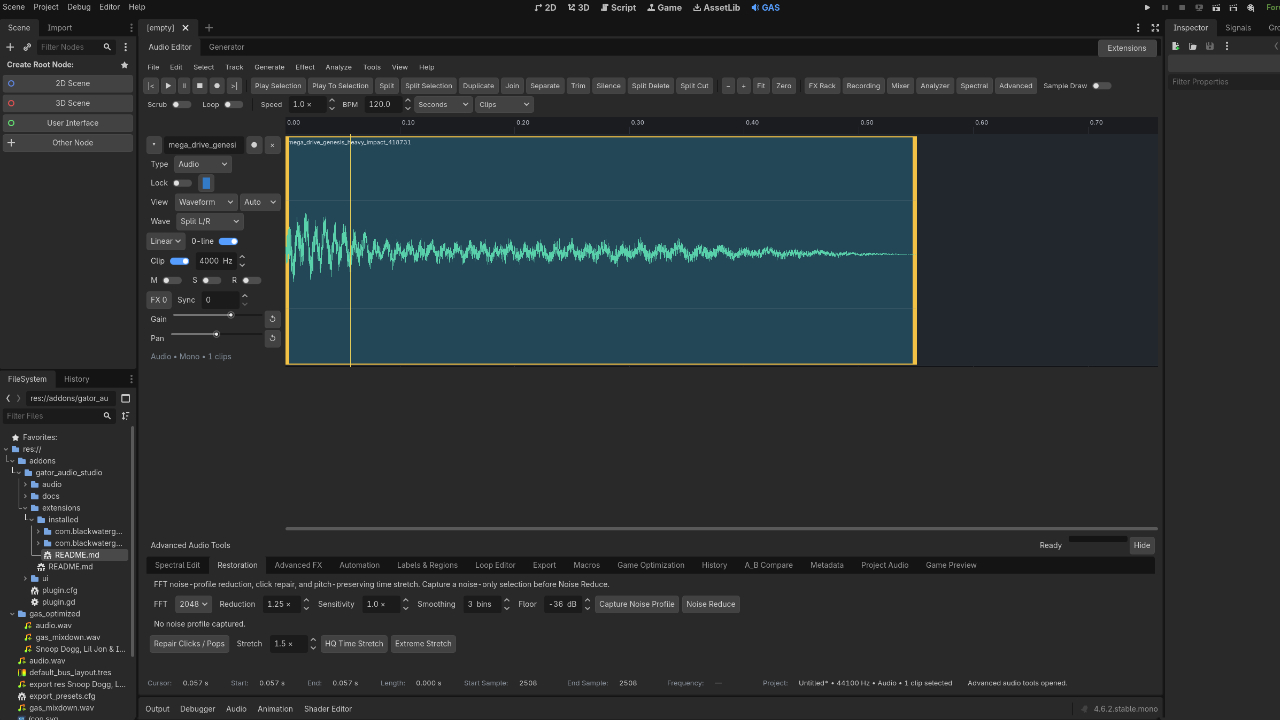Open the Seconds time unit dropdown
This screenshot has height=720, width=1280.
(x=443, y=104)
